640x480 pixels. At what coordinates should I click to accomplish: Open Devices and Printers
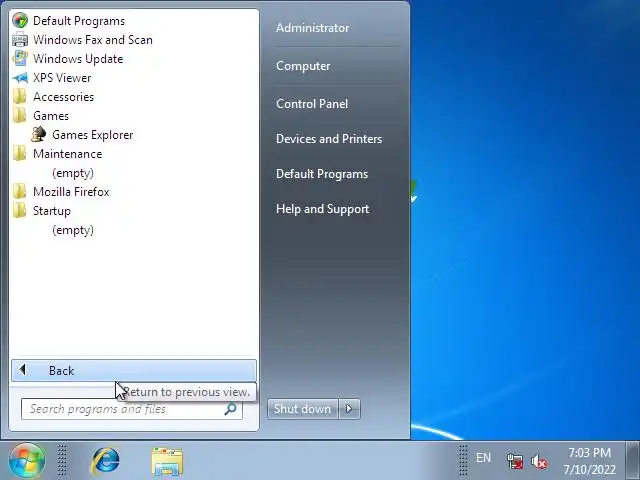click(x=329, y=139)
